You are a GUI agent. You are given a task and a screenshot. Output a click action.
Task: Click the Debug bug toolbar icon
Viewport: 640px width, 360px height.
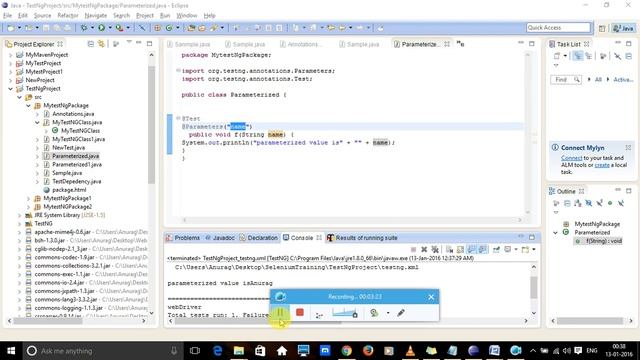(x=84, y=27)
